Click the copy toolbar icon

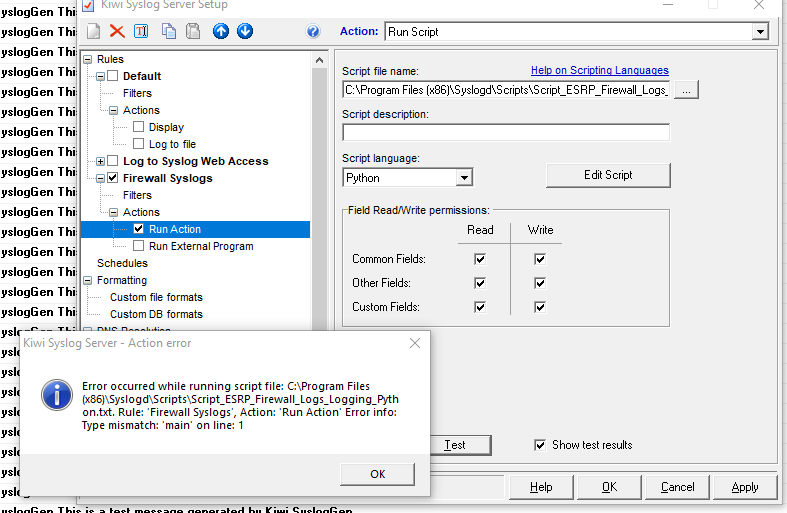click(169, 31)
